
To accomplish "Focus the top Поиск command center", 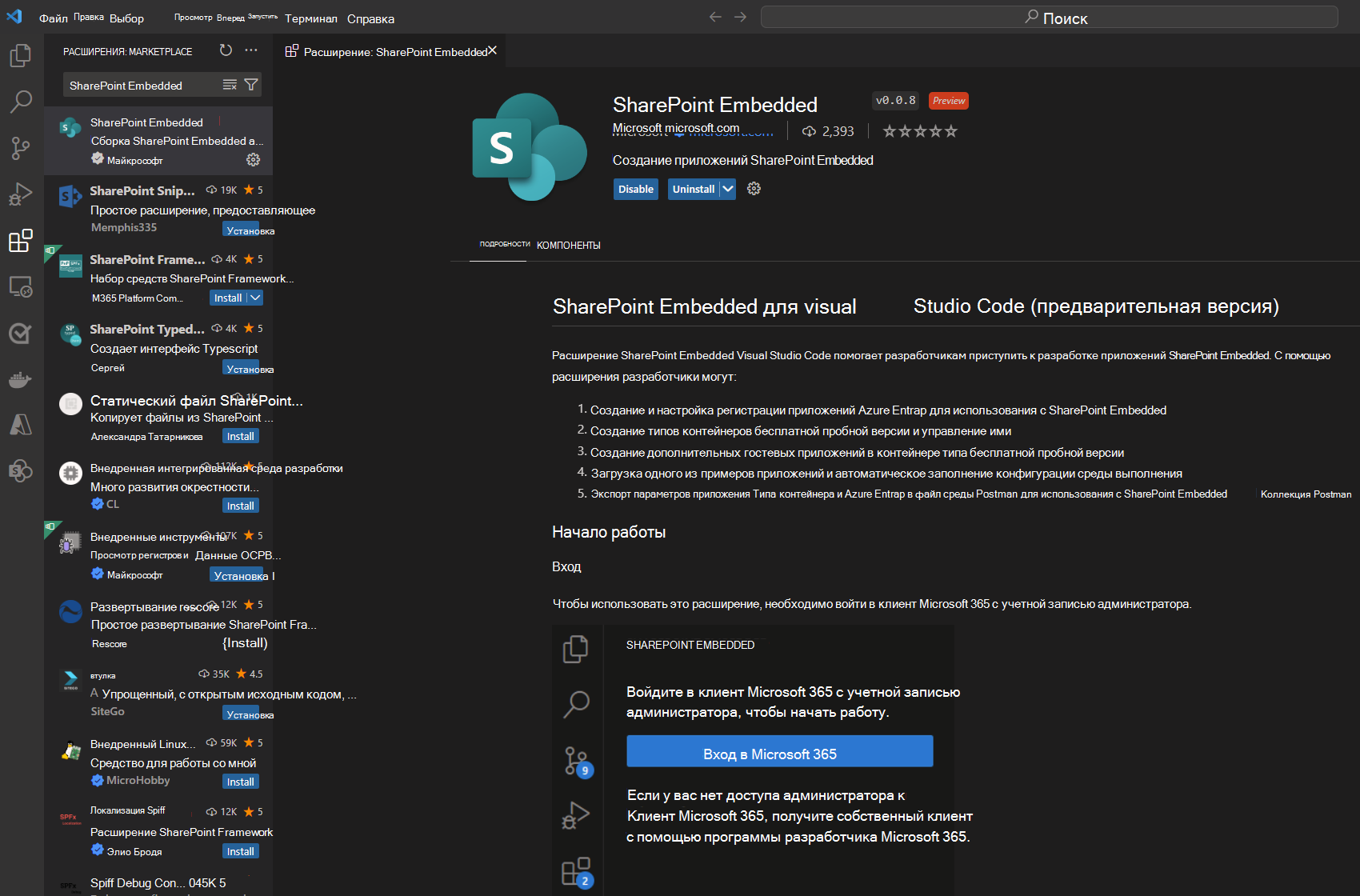I will click(1049, 17).
